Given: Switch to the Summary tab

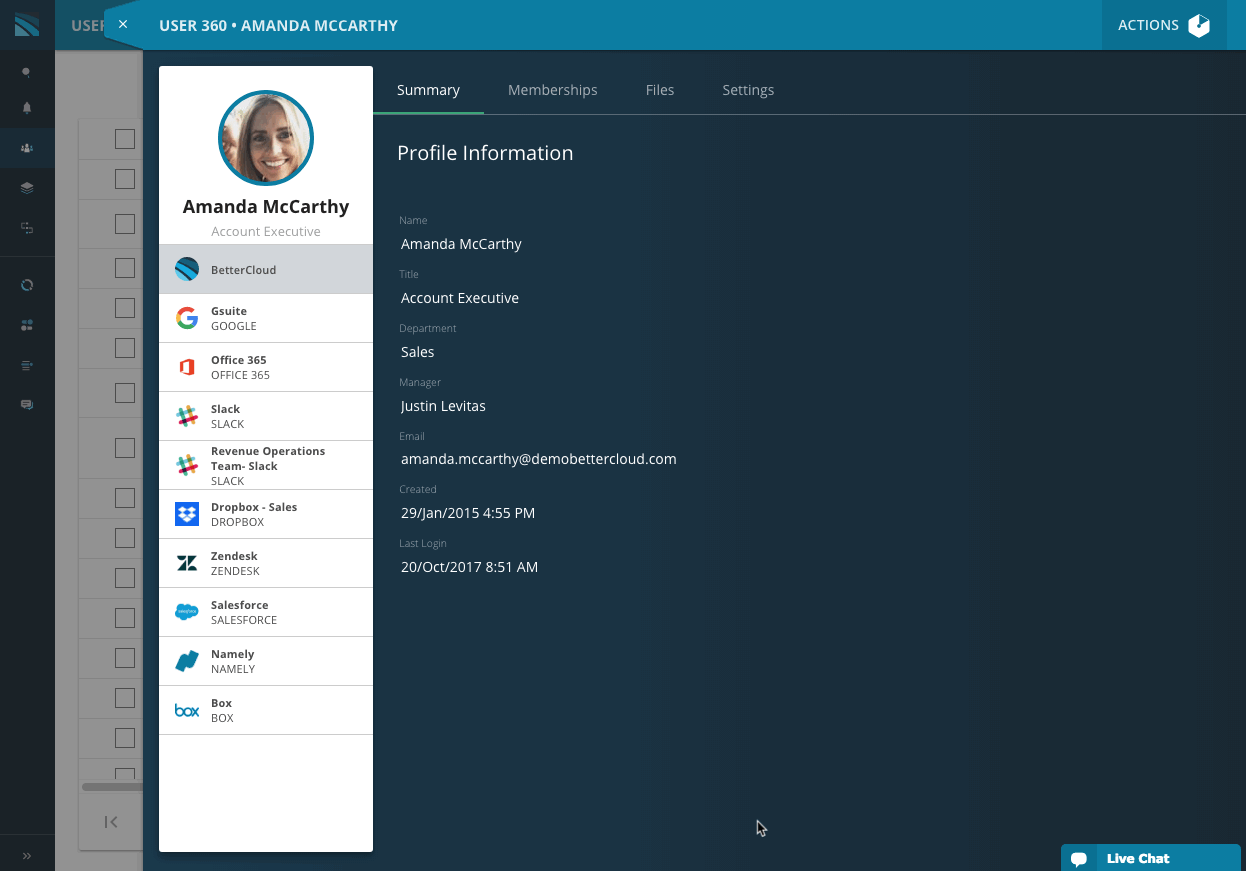Looking at the screenshot, I should [x=428, y=90].
